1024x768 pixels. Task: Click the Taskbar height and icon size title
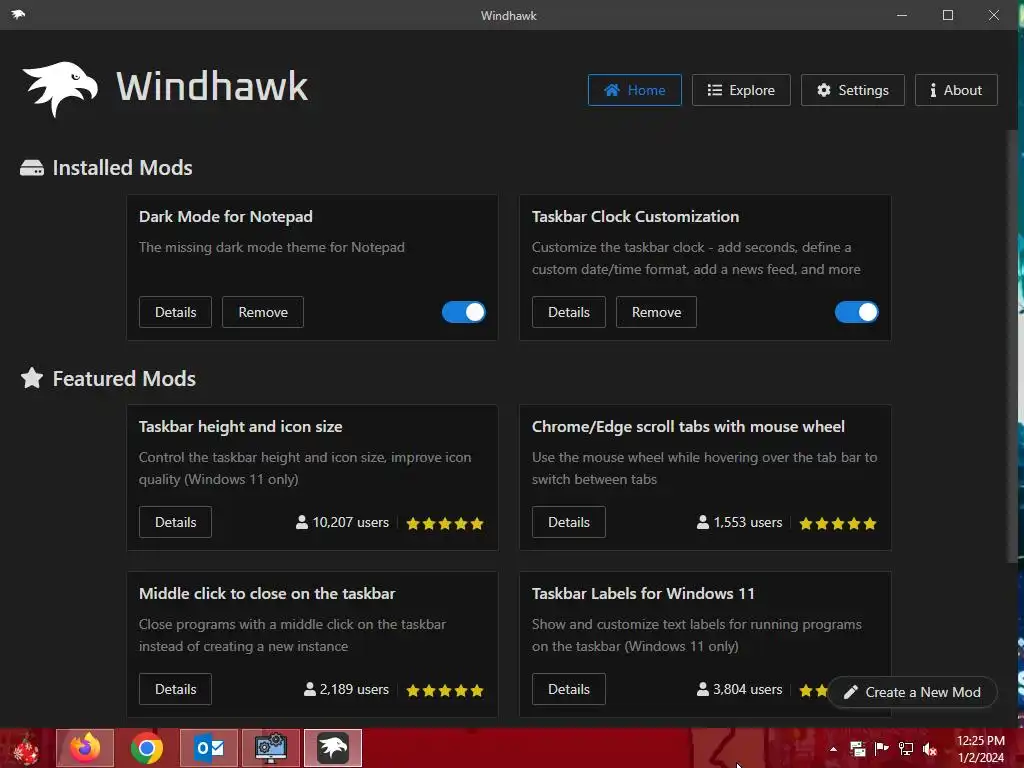click(240, 426)
